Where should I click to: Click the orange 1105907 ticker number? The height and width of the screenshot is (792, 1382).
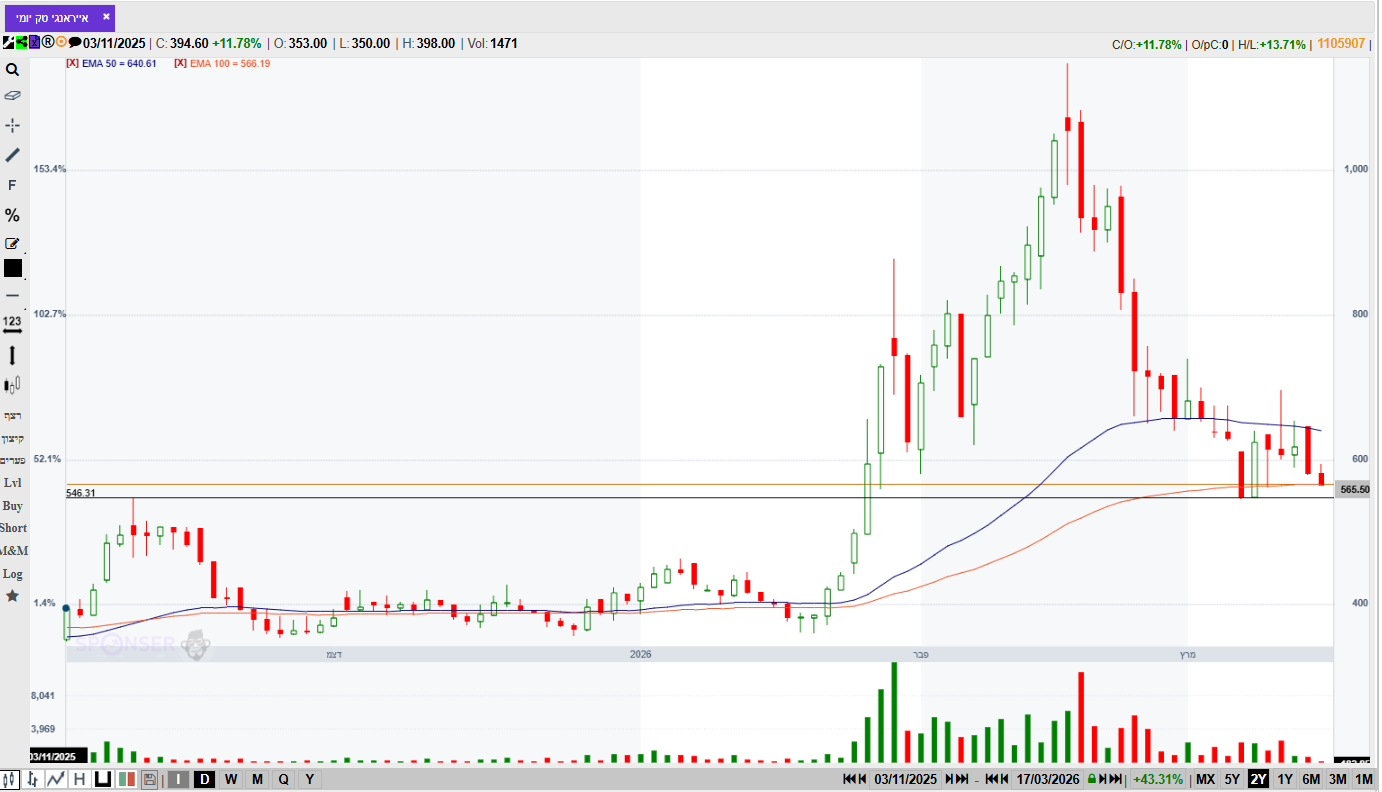1342,43
